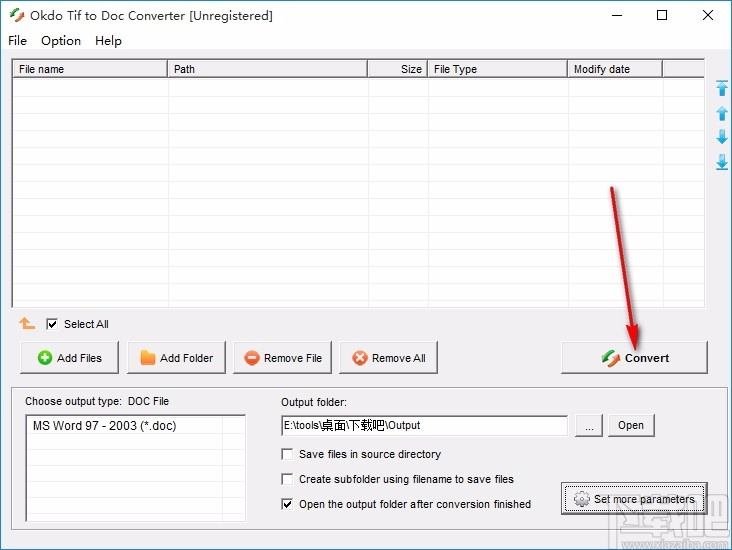Toggle the Select All checkbox
The image size is (732, 550).
(x=52, y=324)
